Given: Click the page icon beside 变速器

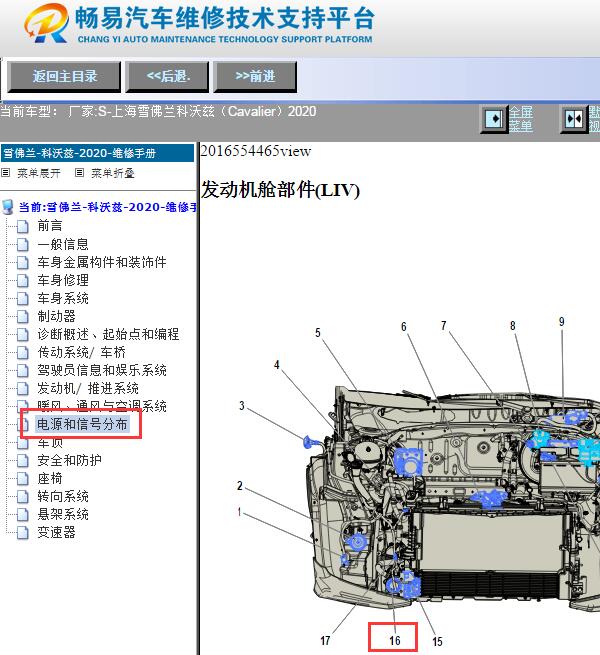Looking at the screenshot, I should click(23, 532).
